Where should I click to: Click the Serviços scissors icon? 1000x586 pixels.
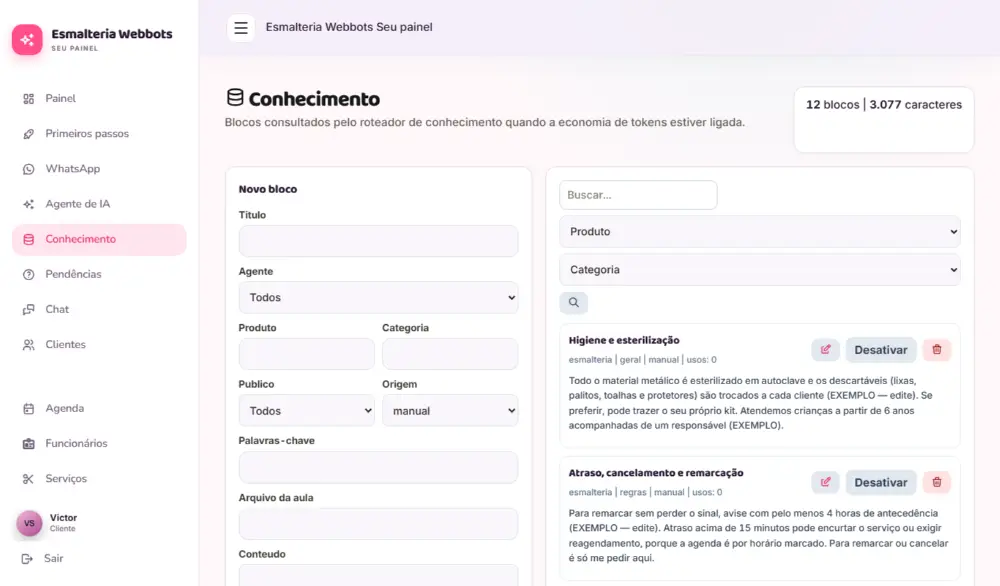[x=29, y=478]
